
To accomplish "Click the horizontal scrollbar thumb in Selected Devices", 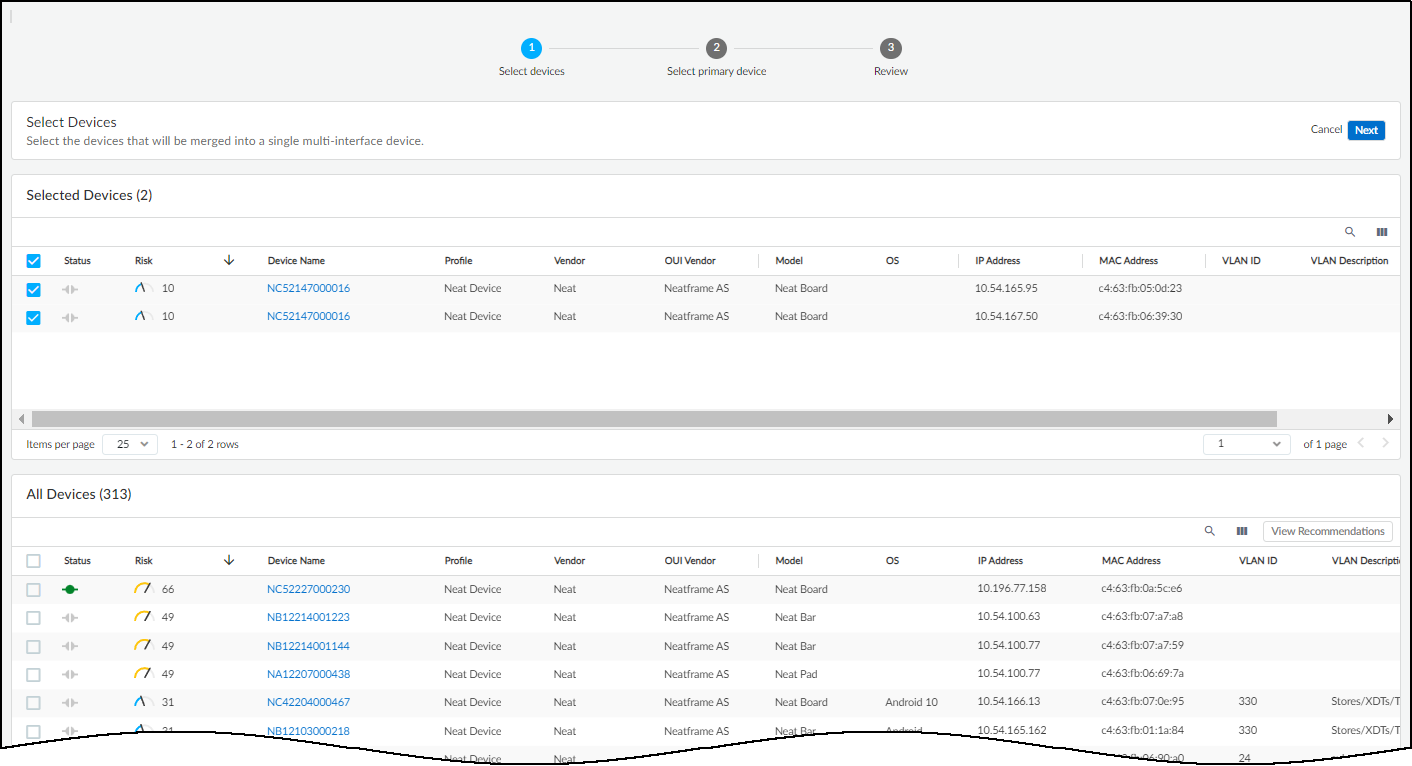I will 654,419.
